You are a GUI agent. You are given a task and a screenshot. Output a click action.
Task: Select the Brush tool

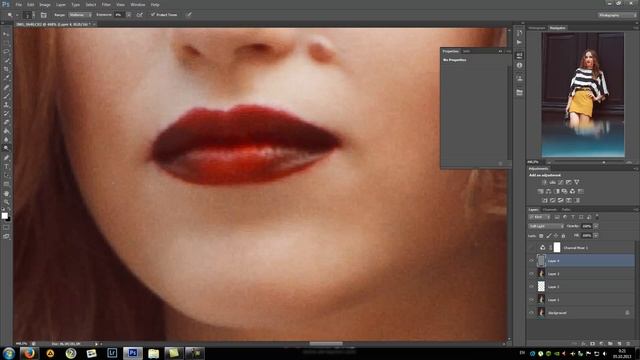tap(6, 96)
